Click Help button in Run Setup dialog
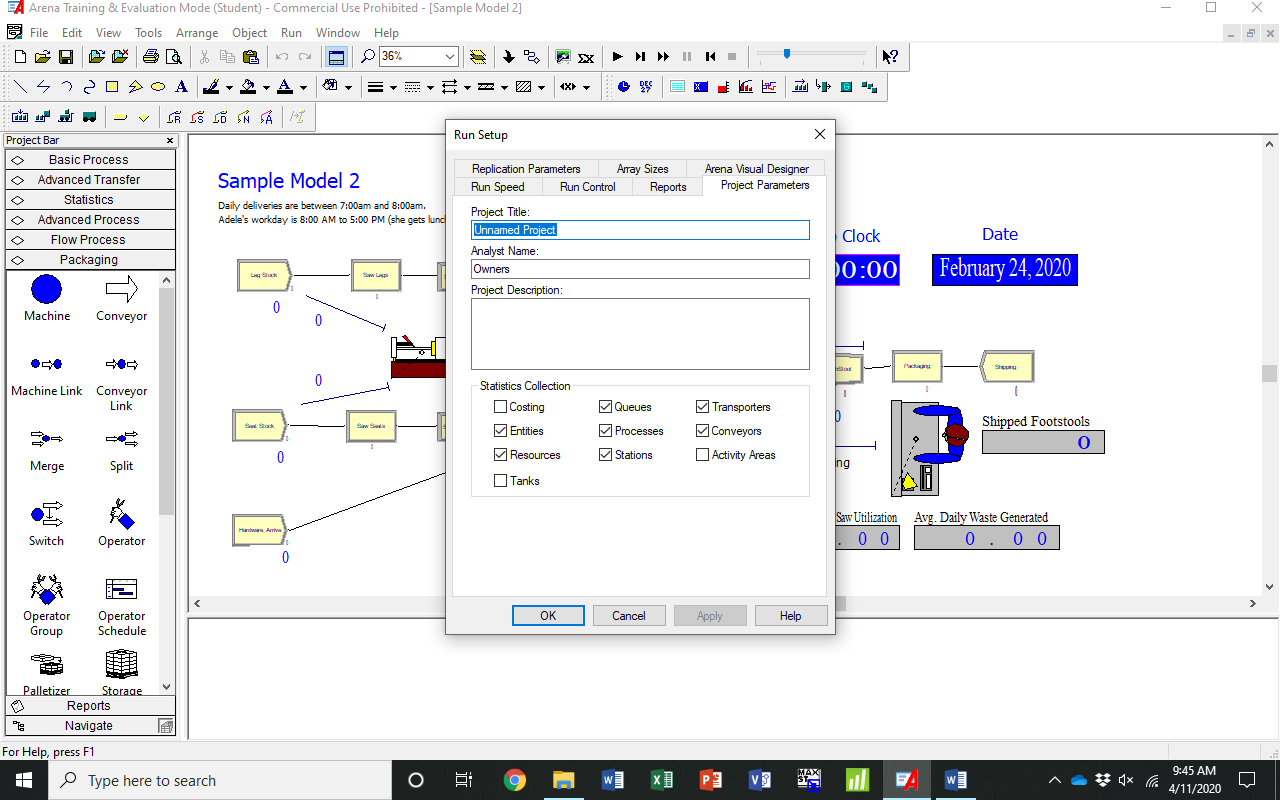 click(791, 616)
